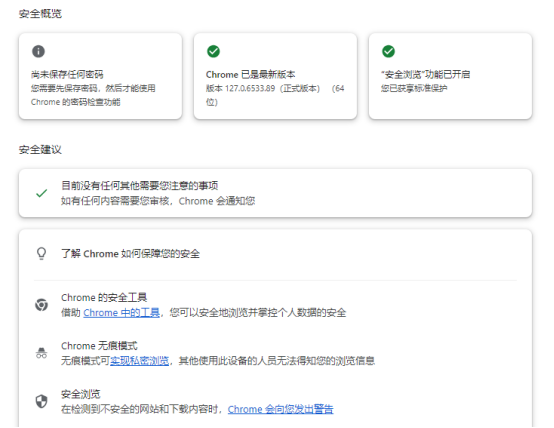Open the Chrome 已是最新版本 card
Image resolution: width=554 pixels, height=428 pixels.
275,76
